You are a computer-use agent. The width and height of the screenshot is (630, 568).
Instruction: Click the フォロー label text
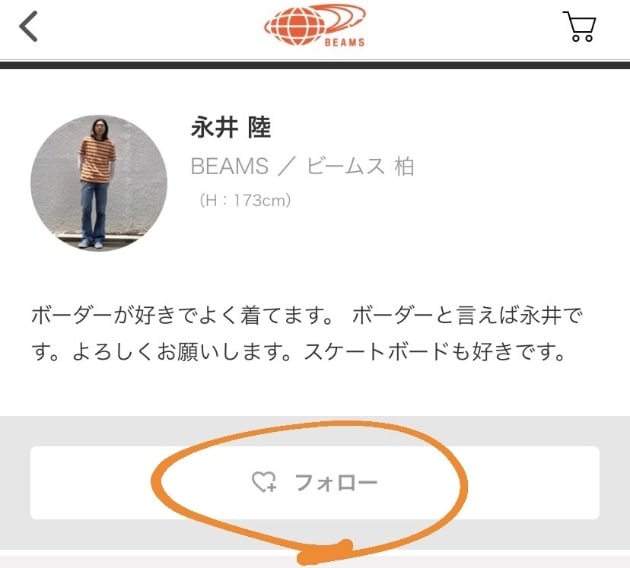click(x=336, y=482)
